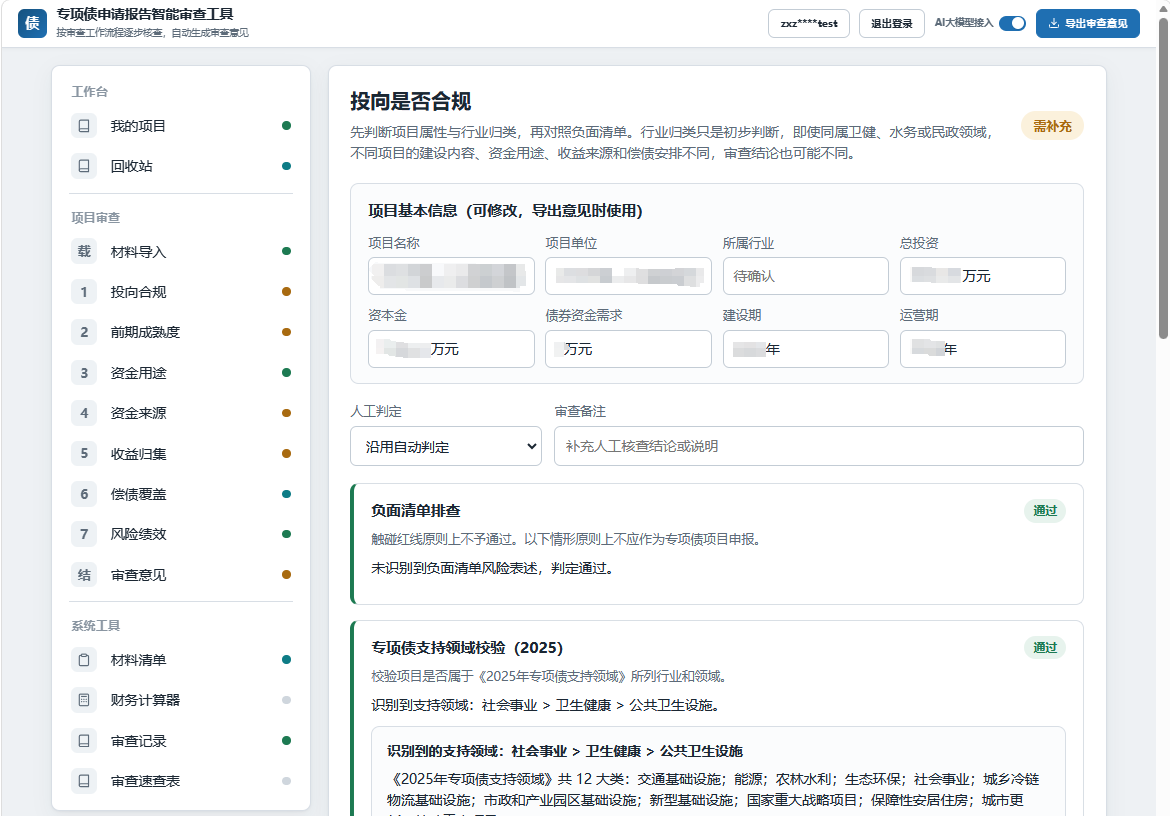Select 前期成熟度 step
Viewport: 1170px width, 816px height.
[181, 332]
